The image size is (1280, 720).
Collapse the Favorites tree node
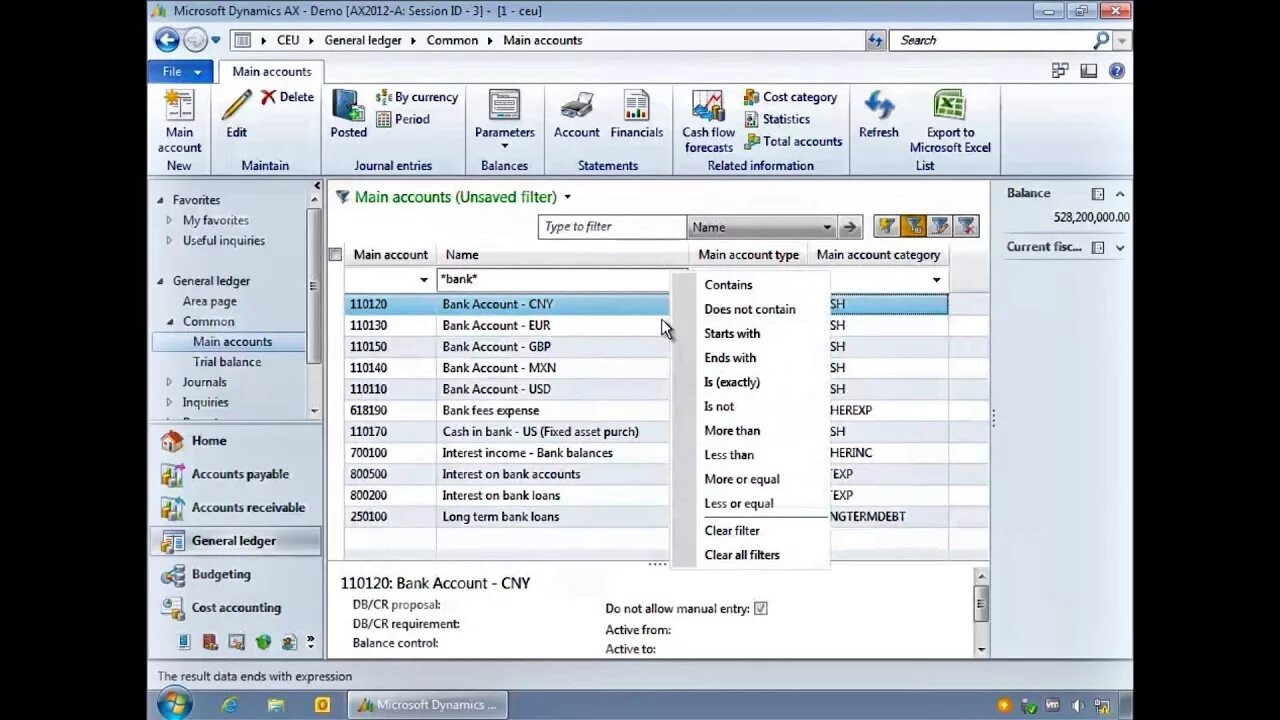point(160,200)
